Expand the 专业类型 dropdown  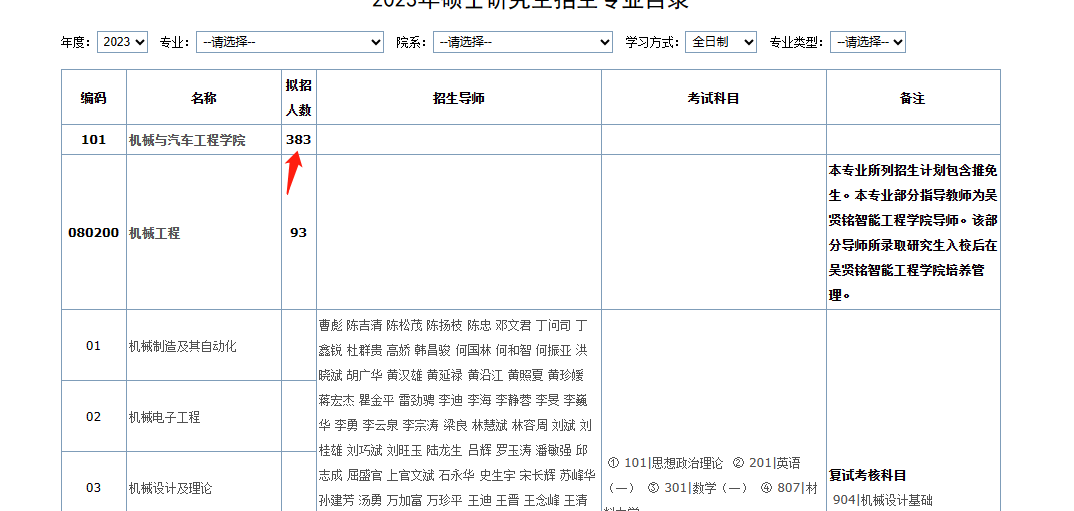[867, 42]
